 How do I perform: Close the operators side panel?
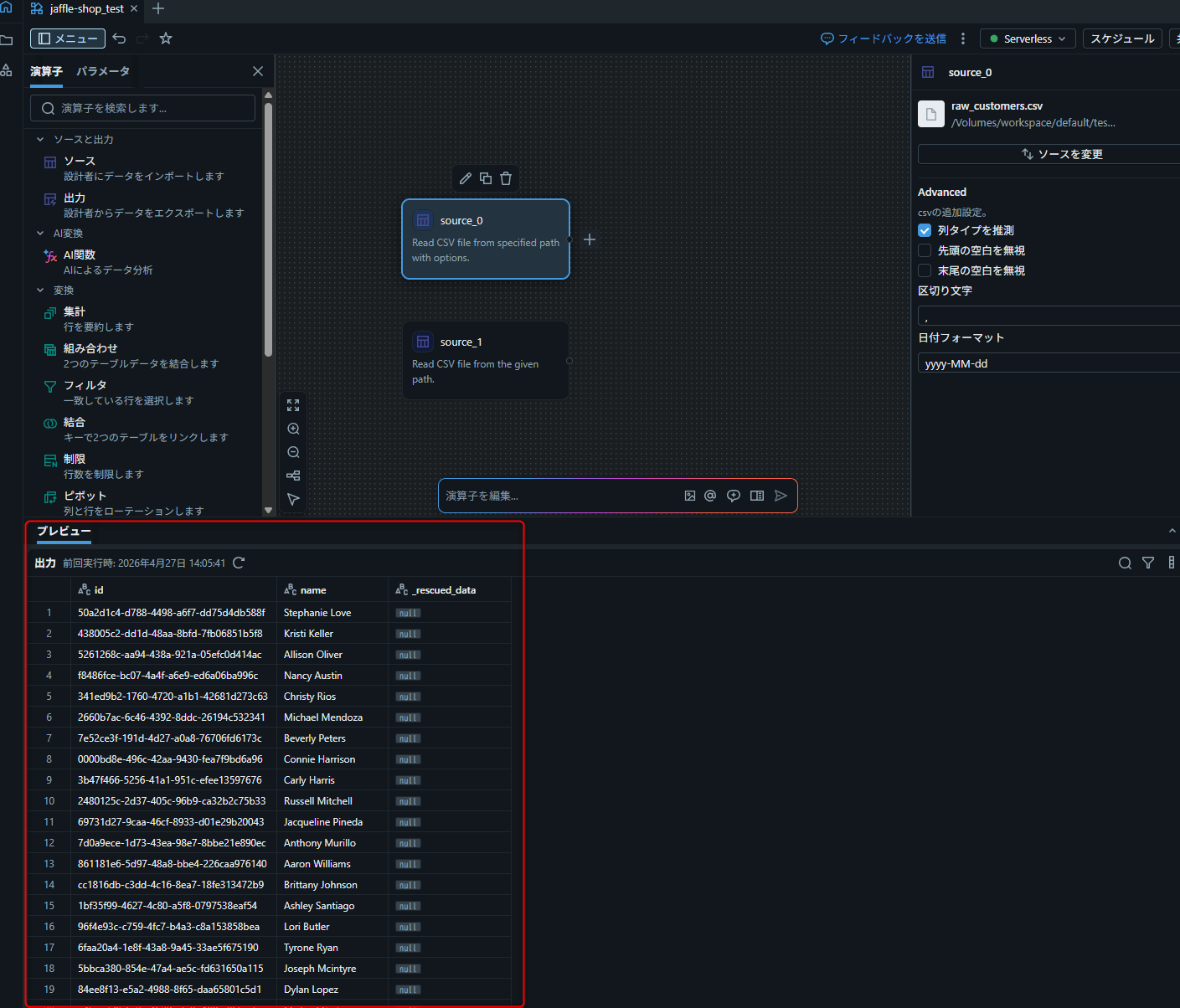pyautogui.click(x=258, y=71)
